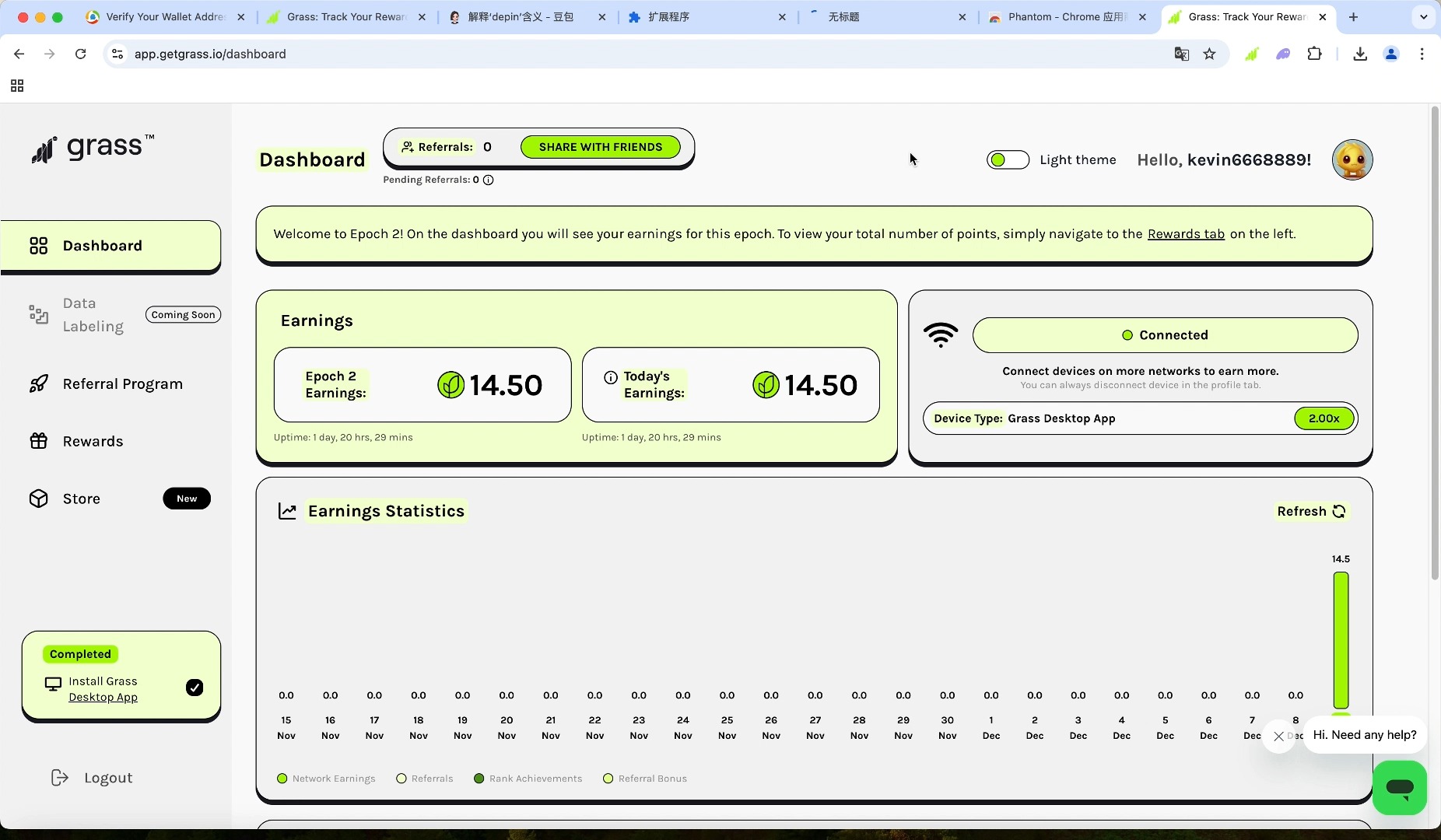Open the tab search dropdown arrow
This screenshot has width=1441, height=840.
tap(1423, 16)
